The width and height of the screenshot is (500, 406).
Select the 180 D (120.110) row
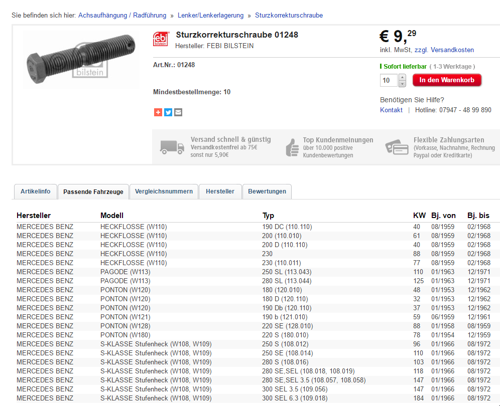click(256, 299)
